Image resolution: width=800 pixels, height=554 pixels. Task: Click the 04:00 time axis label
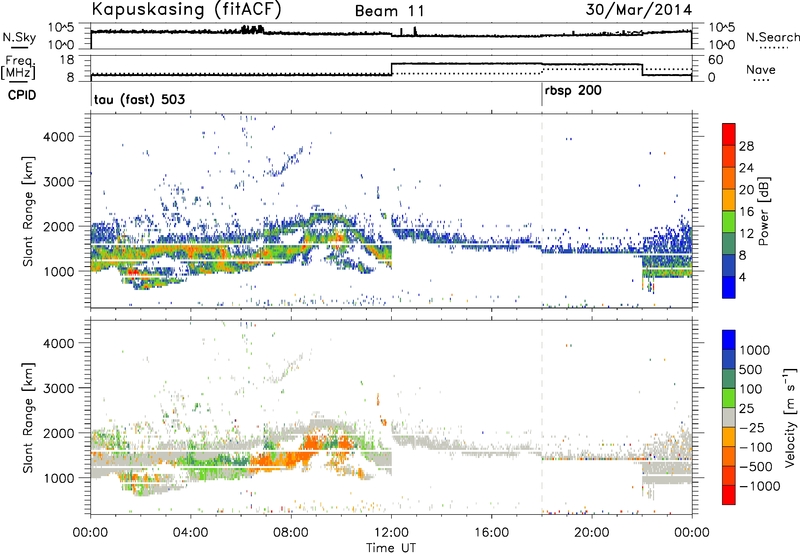point(190,533)
